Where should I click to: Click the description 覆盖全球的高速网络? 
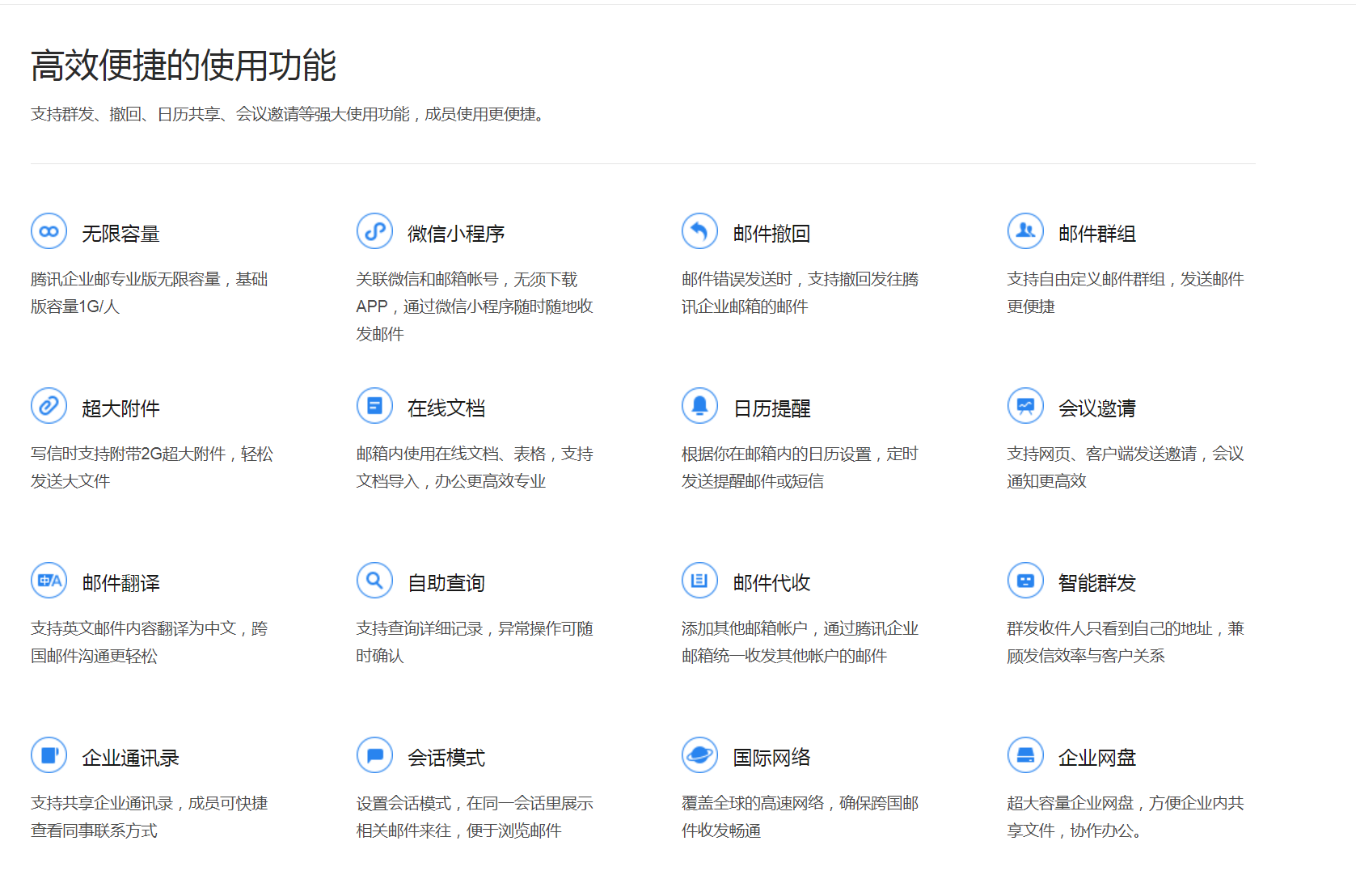point(801,817)
